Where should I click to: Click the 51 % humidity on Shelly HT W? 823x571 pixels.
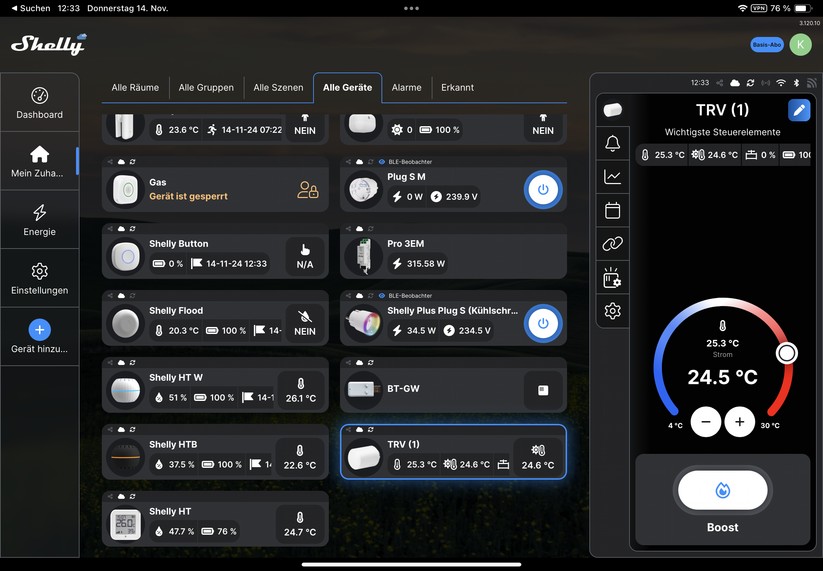click(x=177, y=398)
